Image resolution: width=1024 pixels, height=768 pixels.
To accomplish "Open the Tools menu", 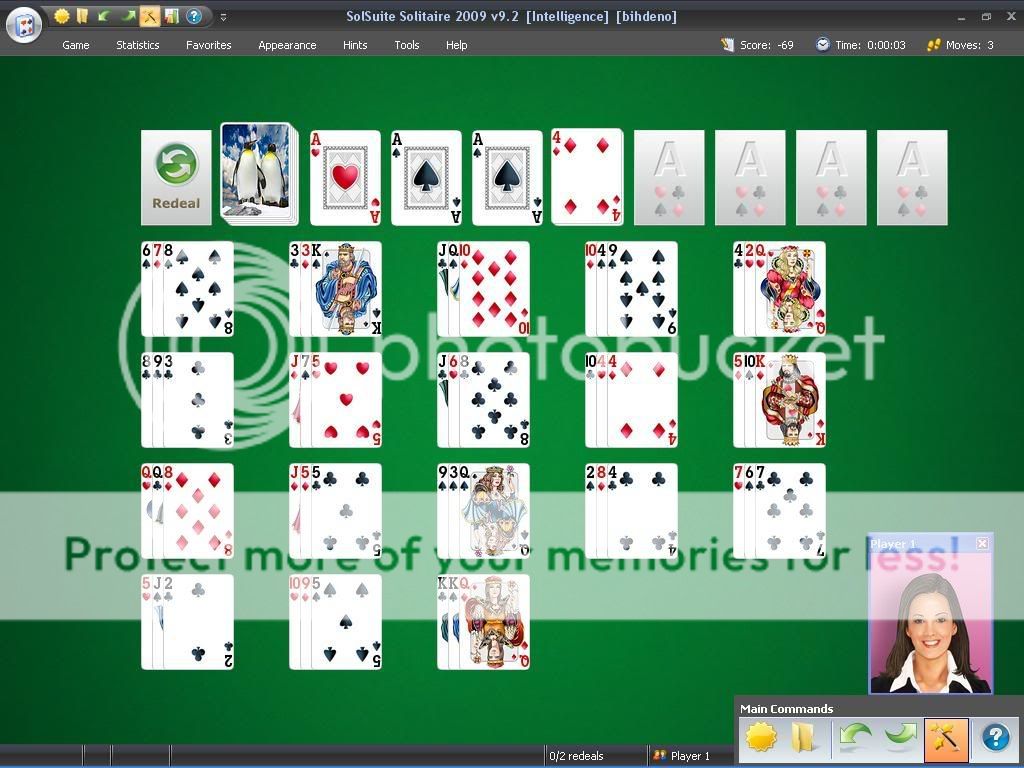I will tap(407, 45).
